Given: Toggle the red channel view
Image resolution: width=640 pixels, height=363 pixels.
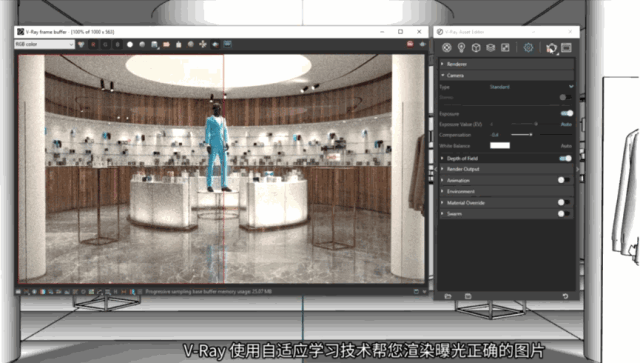Looking at the screenshot, I should point(93,44).
